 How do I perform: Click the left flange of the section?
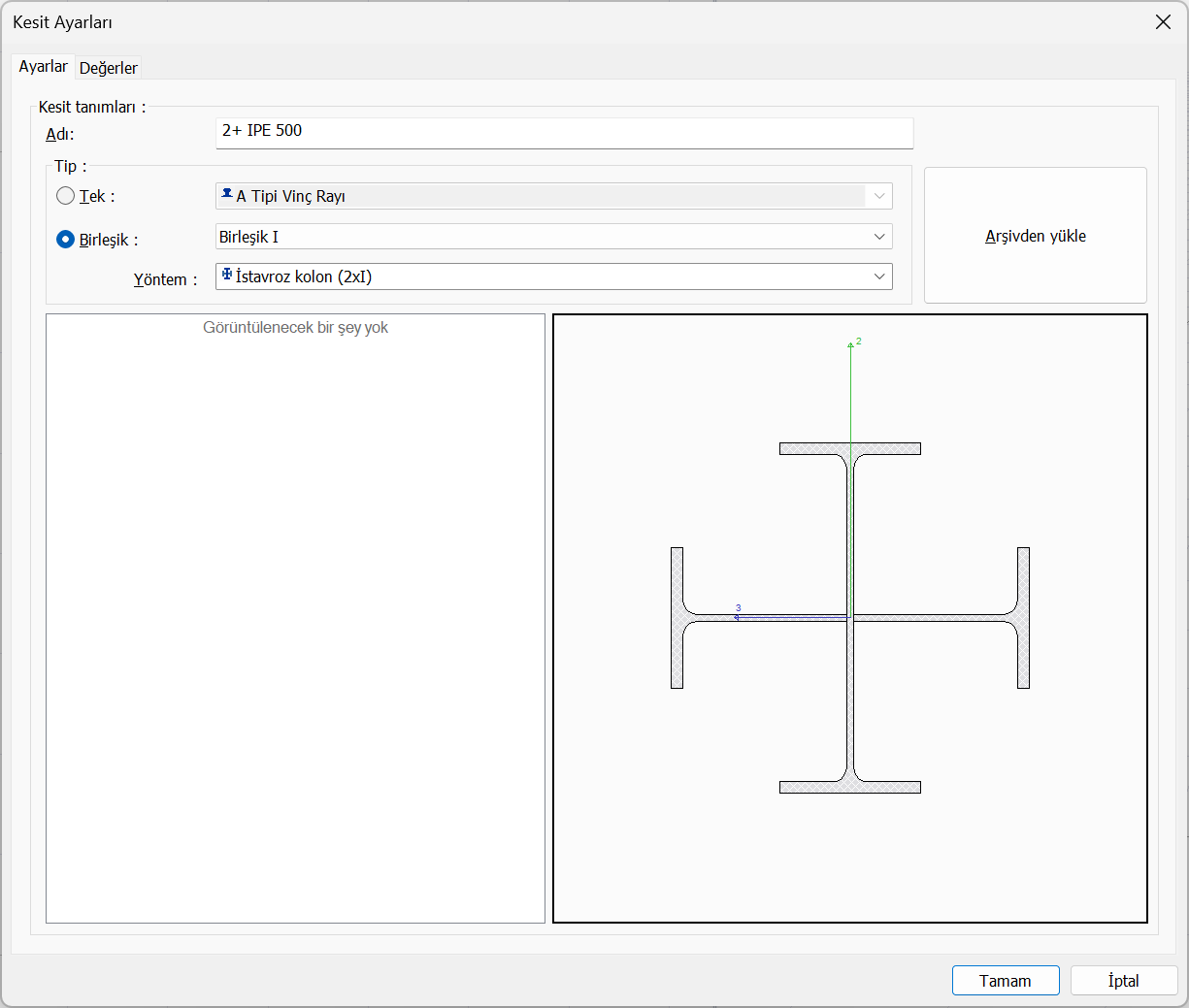677,618
